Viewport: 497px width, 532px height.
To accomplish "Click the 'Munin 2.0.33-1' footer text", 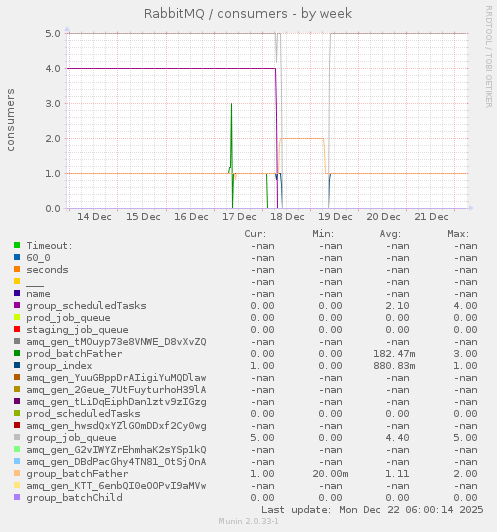I will [x=248, y=521].
